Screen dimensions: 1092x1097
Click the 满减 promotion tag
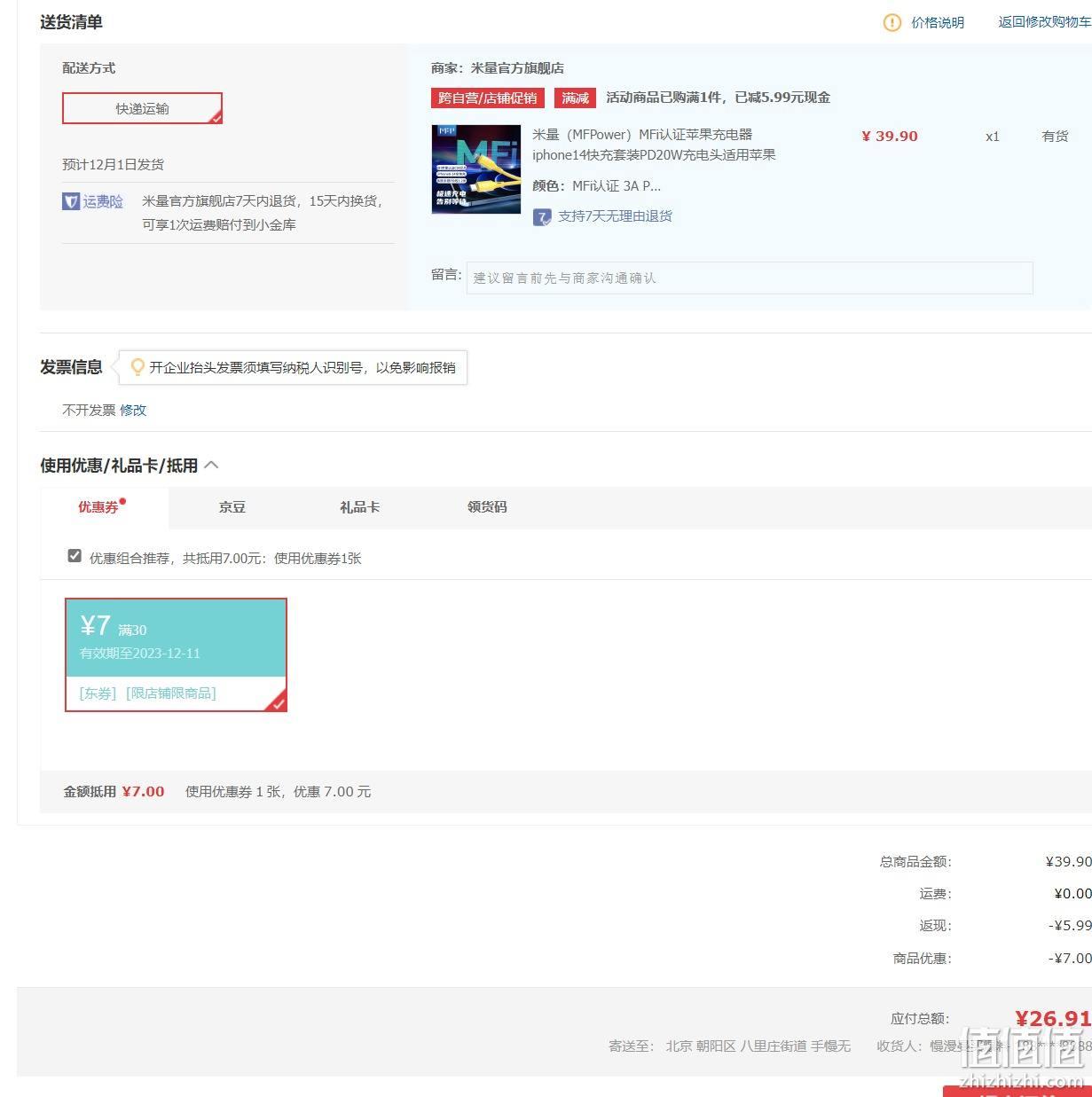pyautogui.click(x=575, y=98)
